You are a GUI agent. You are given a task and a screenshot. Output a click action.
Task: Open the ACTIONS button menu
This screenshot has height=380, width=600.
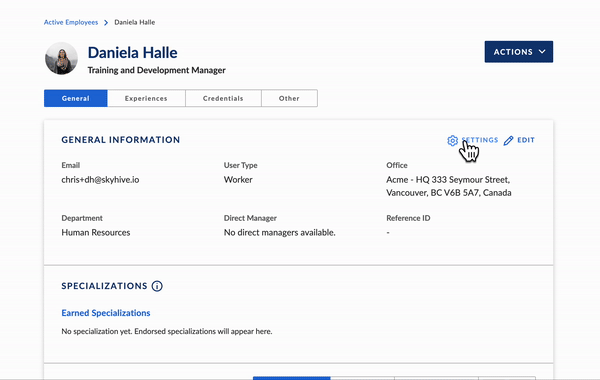(x=518, y=52)
